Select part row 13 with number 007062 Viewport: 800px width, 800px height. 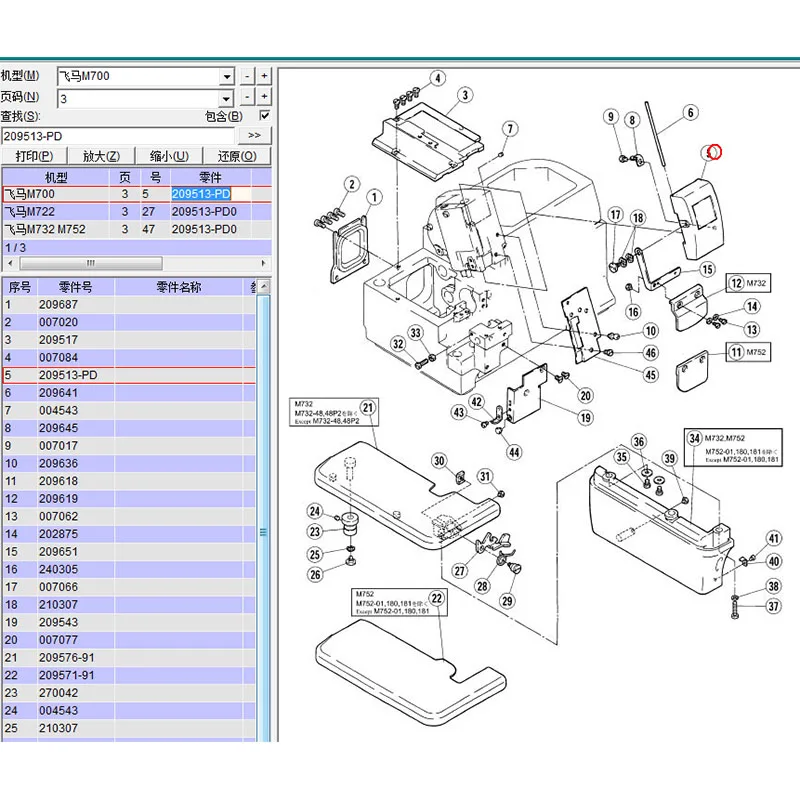[129, 516]
